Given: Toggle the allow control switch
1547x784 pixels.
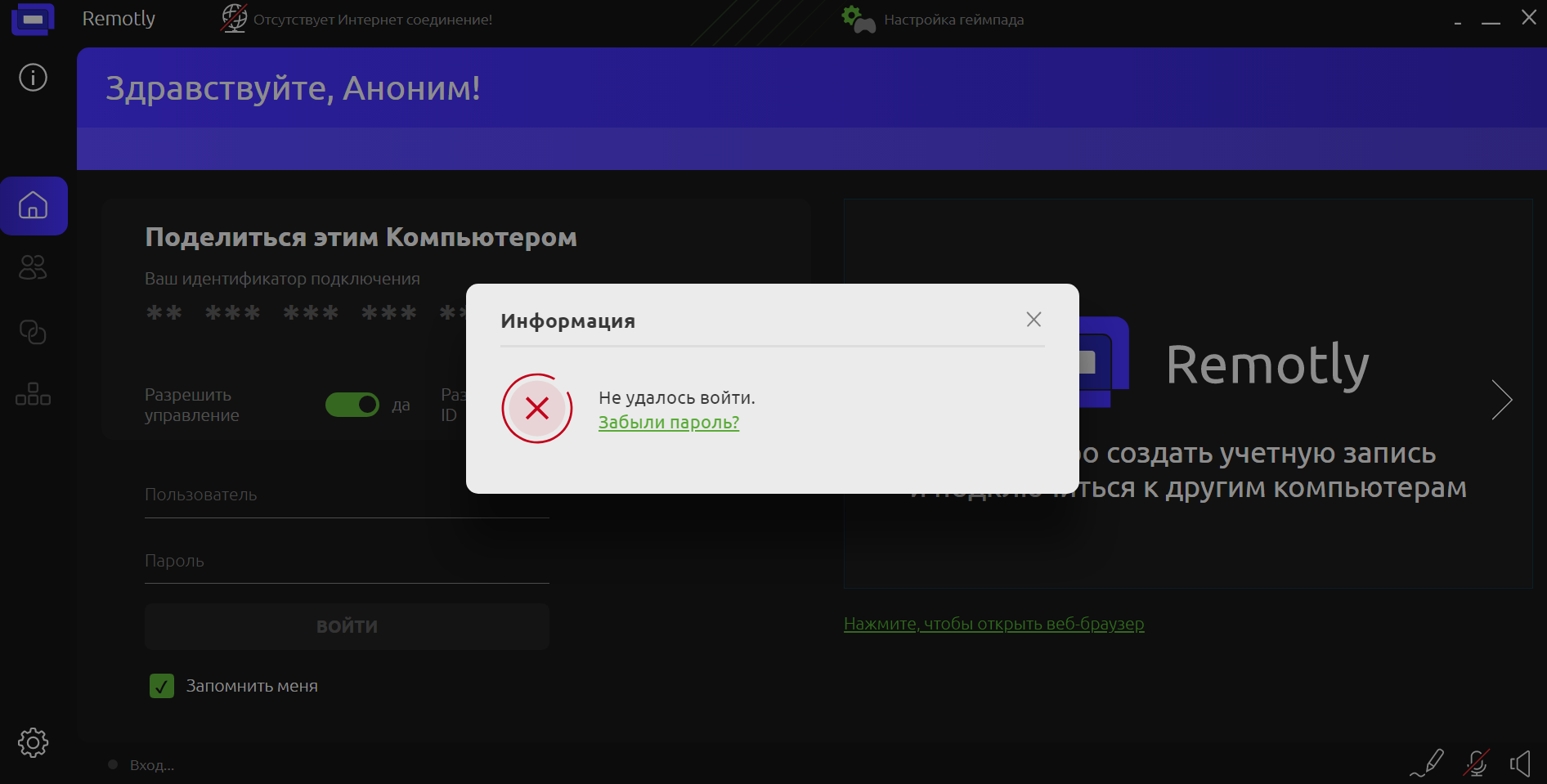Looking at the screenshot, I should tap(352, 405).
